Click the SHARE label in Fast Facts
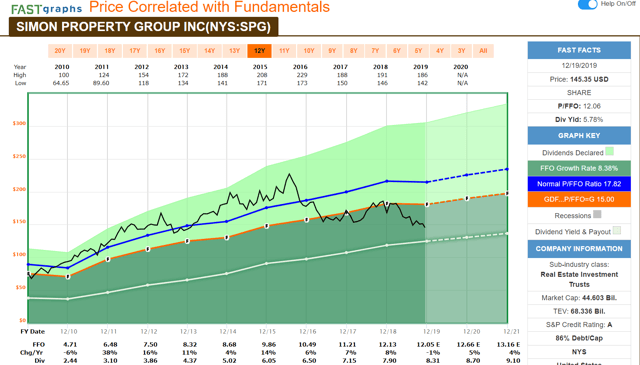This screenshot has width=640, height=365. coord(579,93)
